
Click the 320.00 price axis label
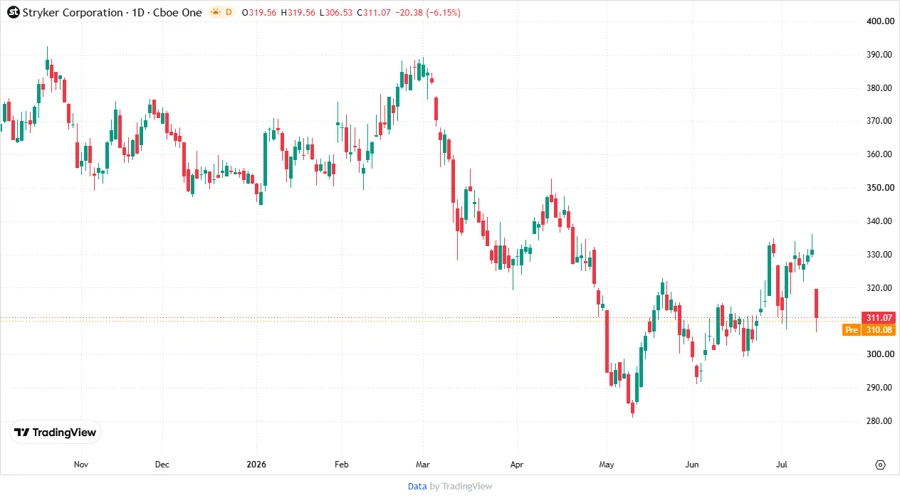pyautogui.click(x=880, y=287)
